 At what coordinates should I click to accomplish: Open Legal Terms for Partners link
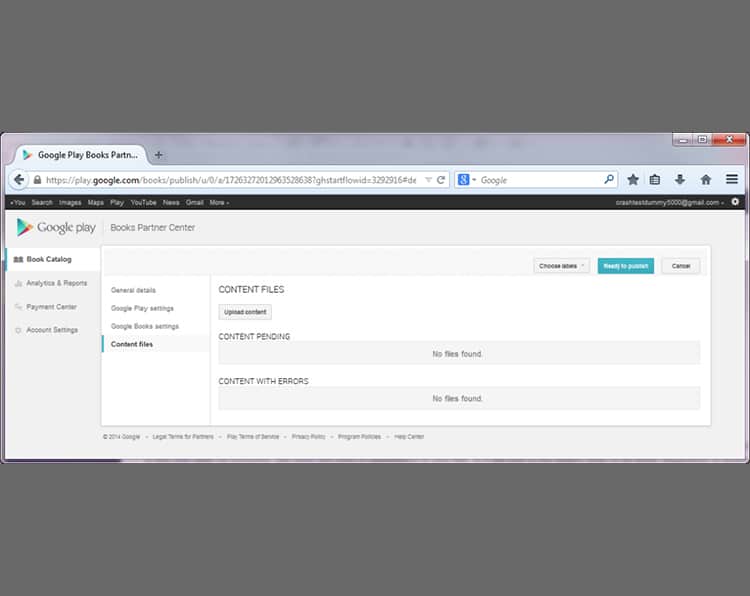point(183,437)
